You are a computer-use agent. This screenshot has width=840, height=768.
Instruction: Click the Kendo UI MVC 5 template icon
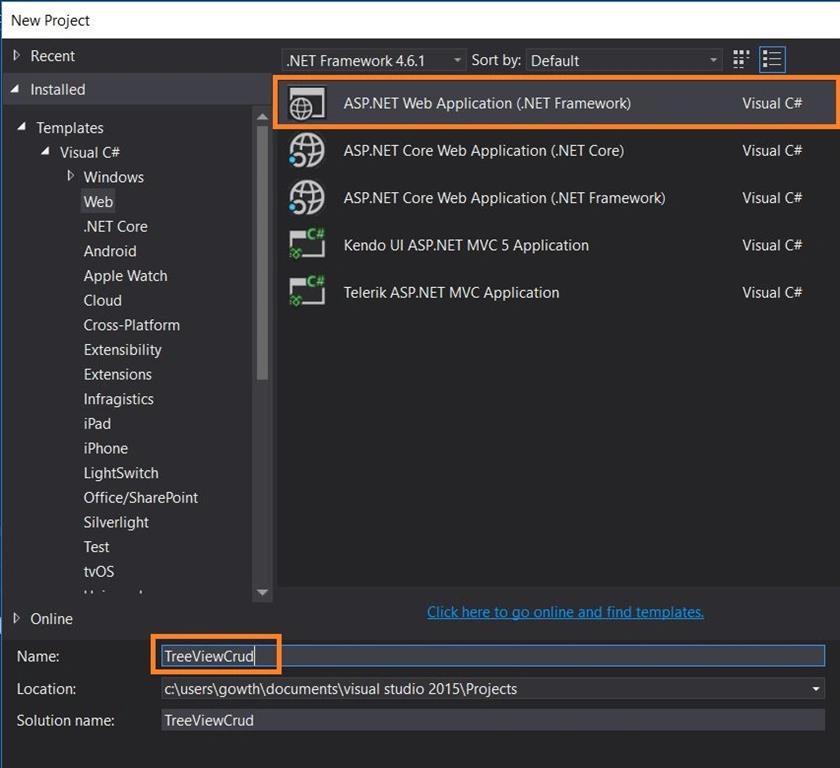tap(307, 244)
